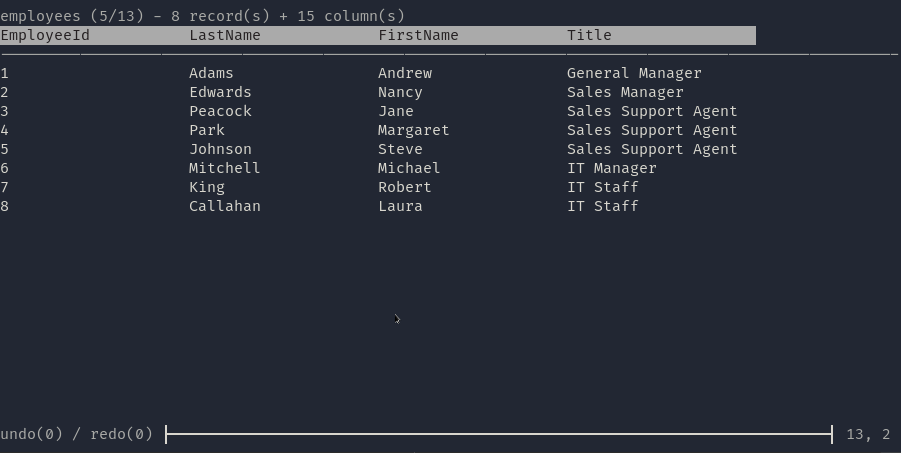Select the Title column header
901x453 pixels.
coord(589,36)
